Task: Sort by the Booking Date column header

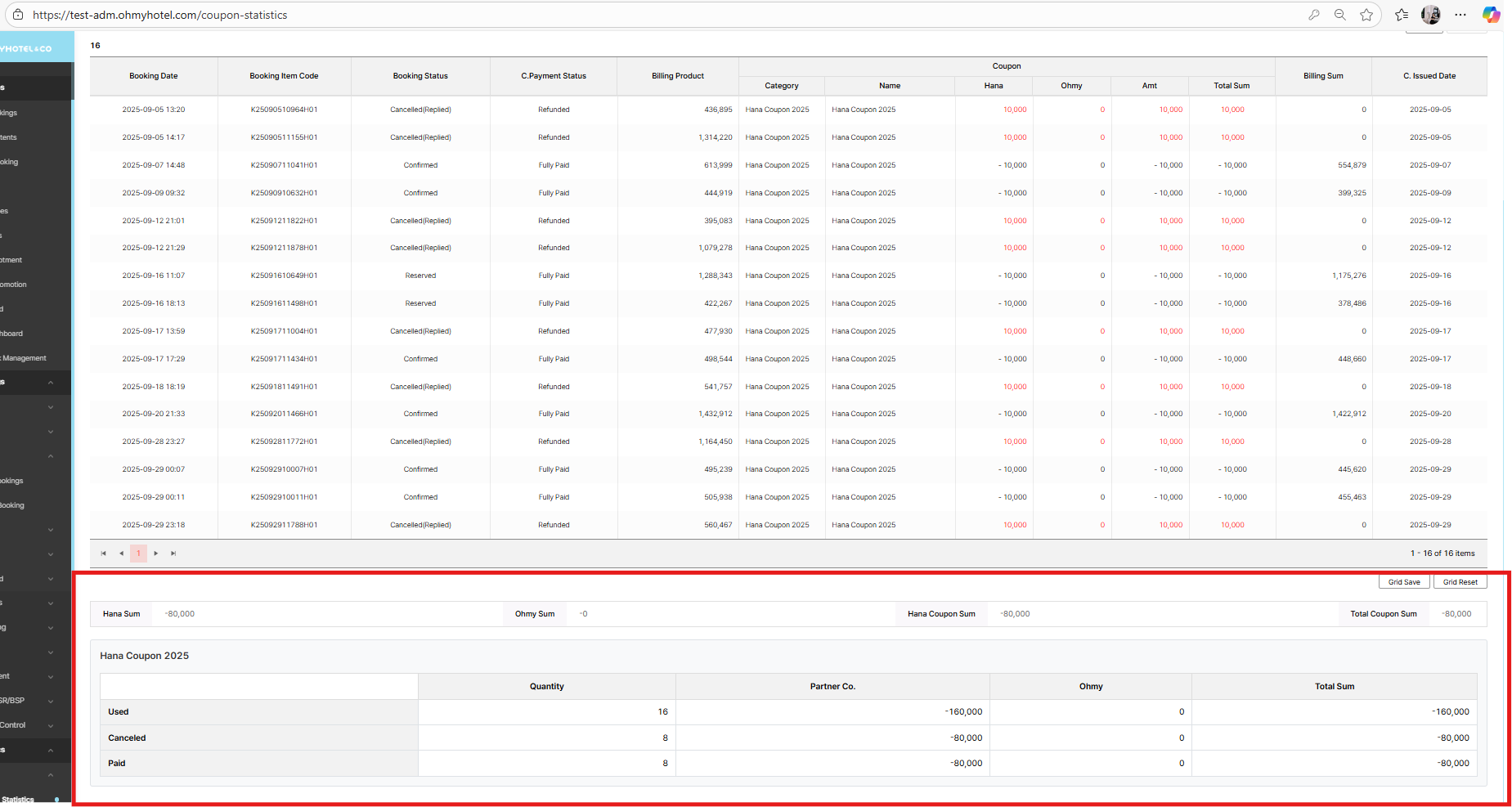Action: (x=153, y=76)
